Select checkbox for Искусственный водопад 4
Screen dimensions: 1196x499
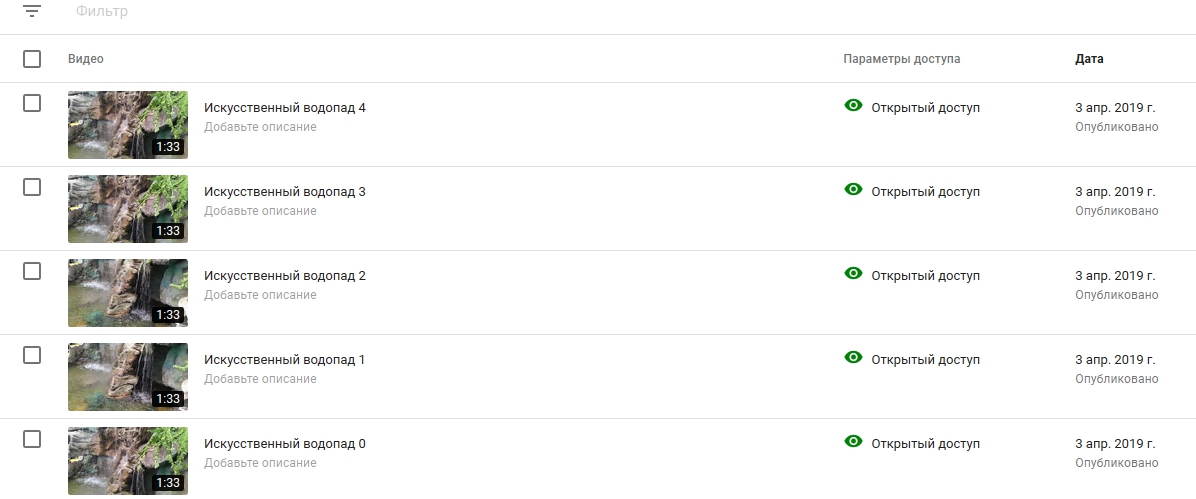[32, 103]
